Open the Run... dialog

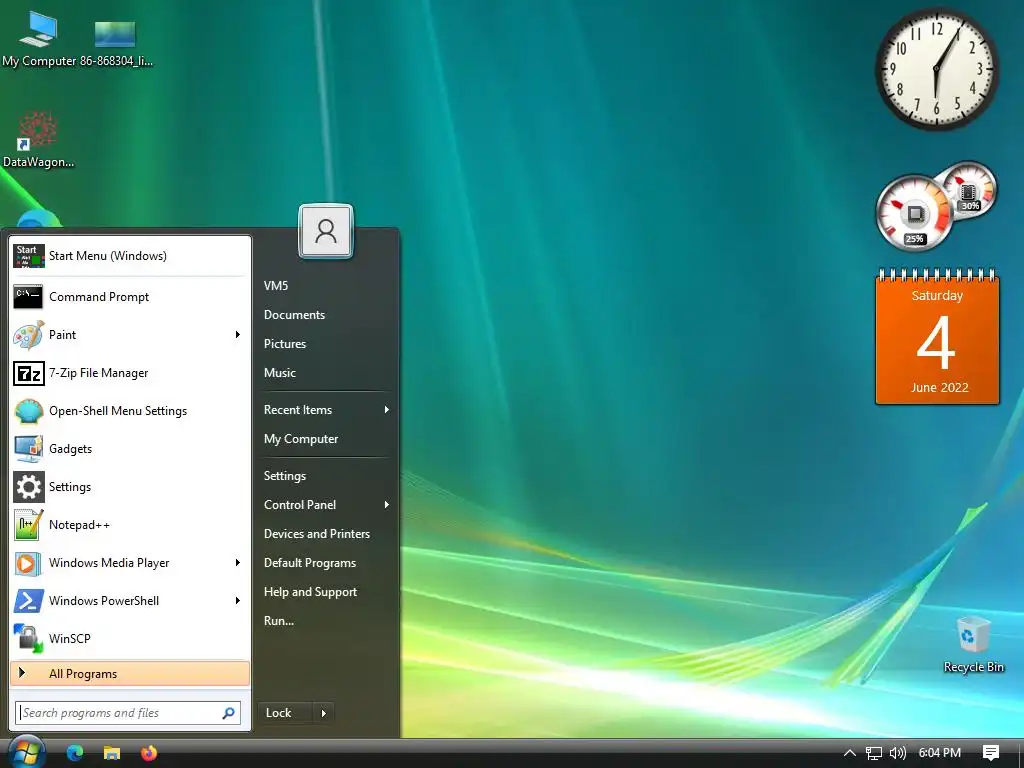pos(279,621)
